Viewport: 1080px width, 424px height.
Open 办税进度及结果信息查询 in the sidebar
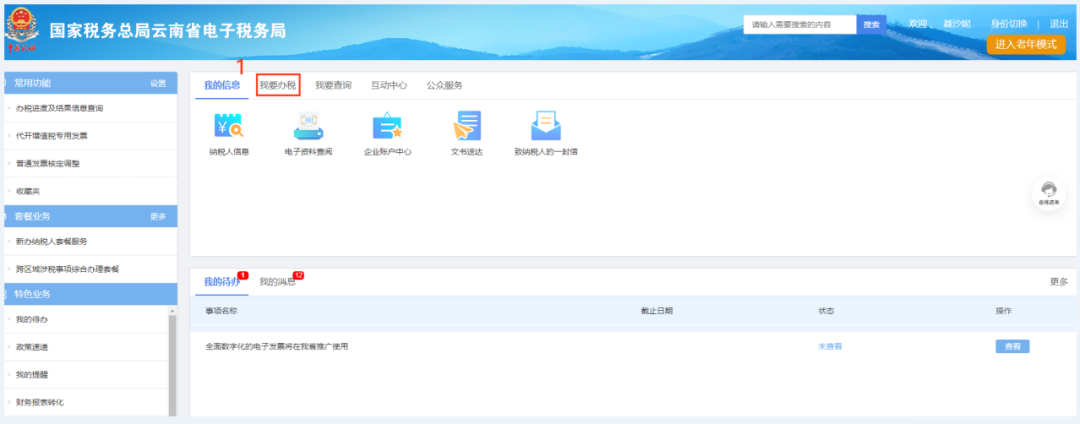(59, 108)
